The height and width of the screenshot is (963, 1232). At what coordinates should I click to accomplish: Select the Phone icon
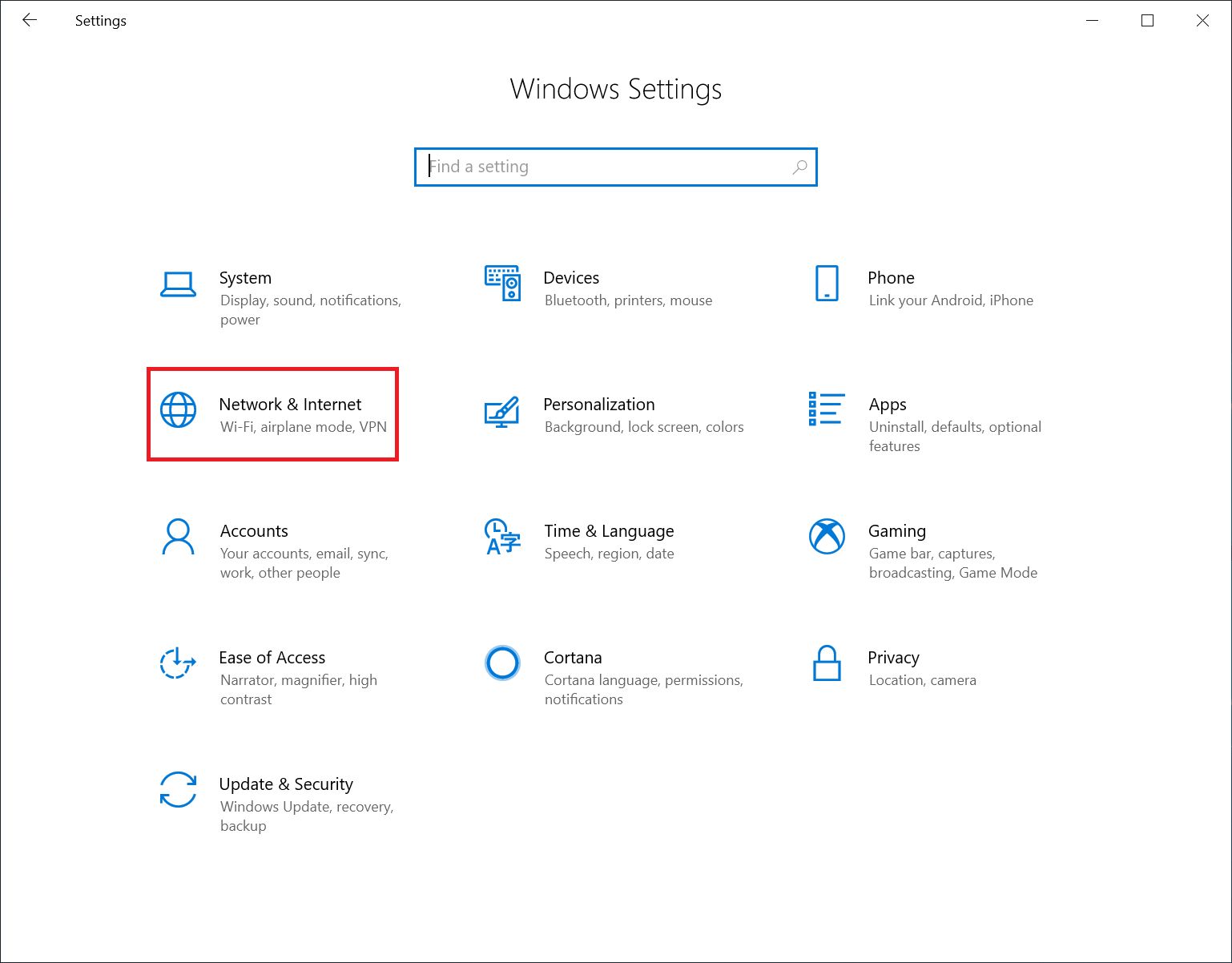[826, 283]
